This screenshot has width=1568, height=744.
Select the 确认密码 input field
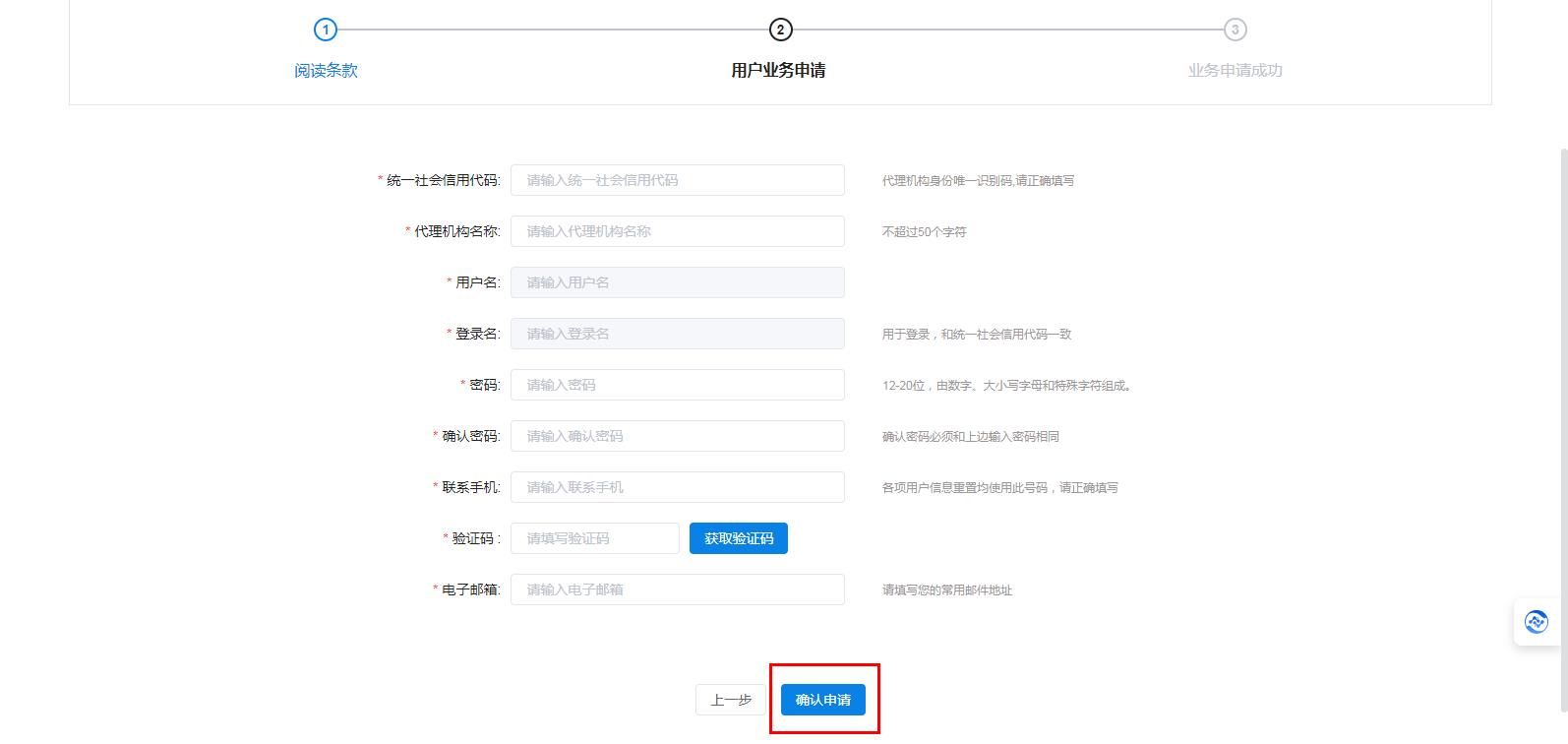click(677, 436)
